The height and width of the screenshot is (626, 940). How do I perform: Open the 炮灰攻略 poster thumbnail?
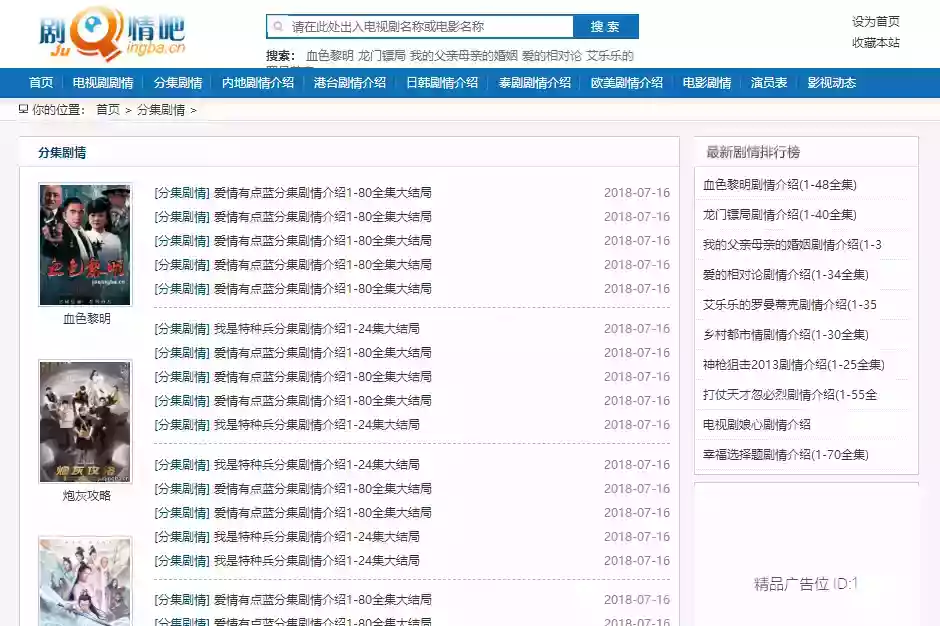tap(85, 422)
